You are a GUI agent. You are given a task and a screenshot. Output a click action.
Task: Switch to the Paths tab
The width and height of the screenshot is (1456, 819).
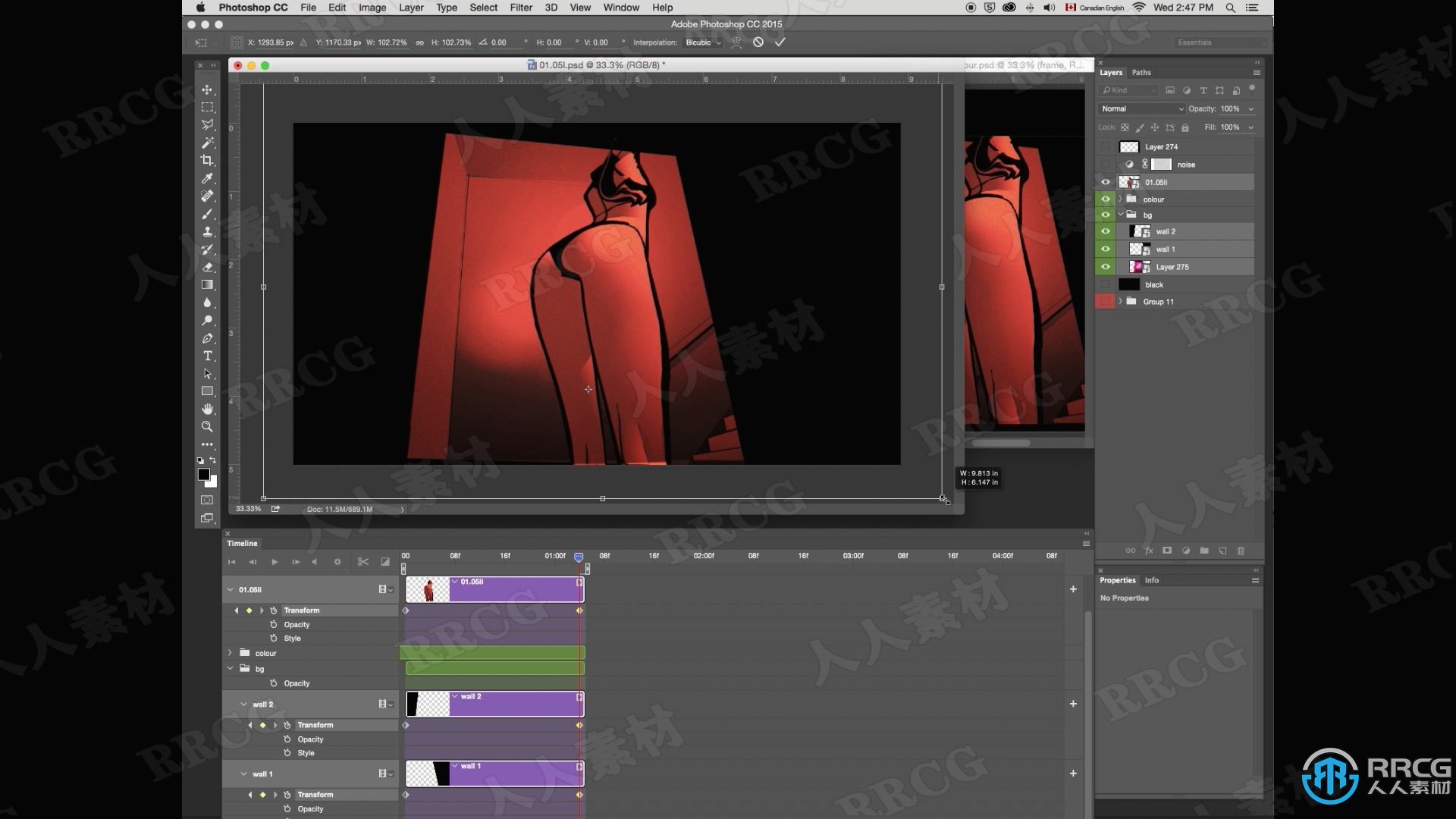click(1141, 73)
